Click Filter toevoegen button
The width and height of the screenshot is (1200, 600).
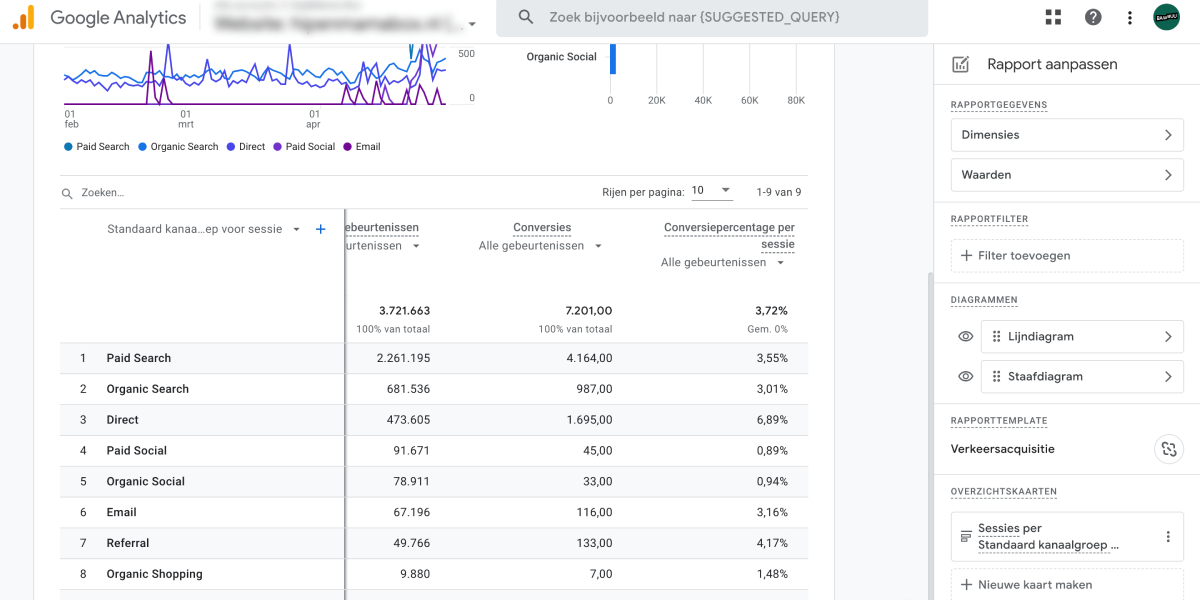(1066, 256)
